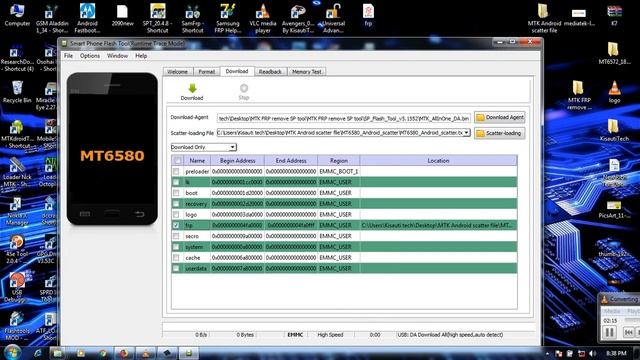Select the MTK FRP remove folder
Screen dimensions: 640x360
click(x=579, y=96)
